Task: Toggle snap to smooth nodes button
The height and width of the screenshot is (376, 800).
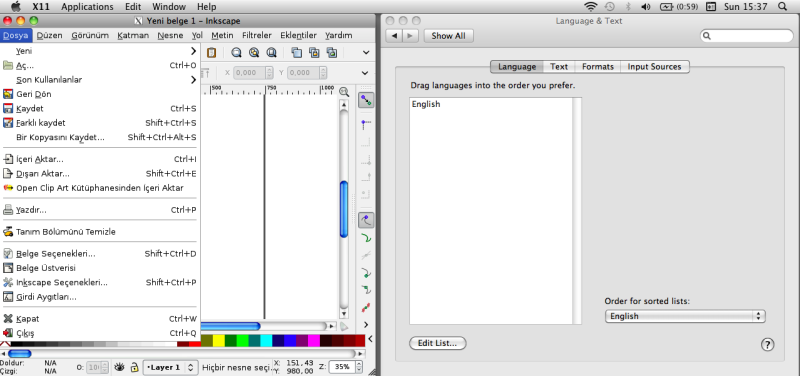Action: point(366,290)
